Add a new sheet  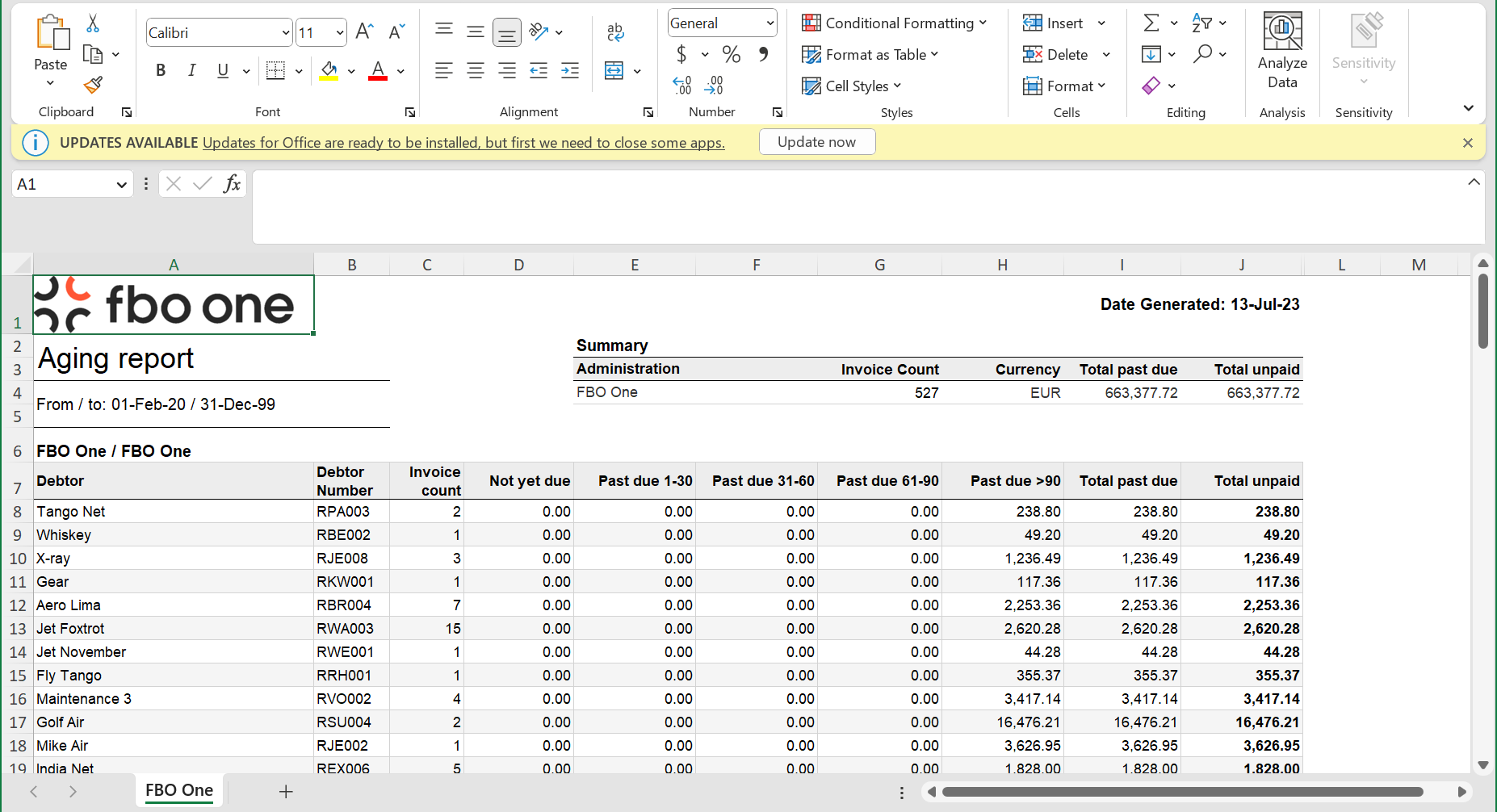pos(286,792)
